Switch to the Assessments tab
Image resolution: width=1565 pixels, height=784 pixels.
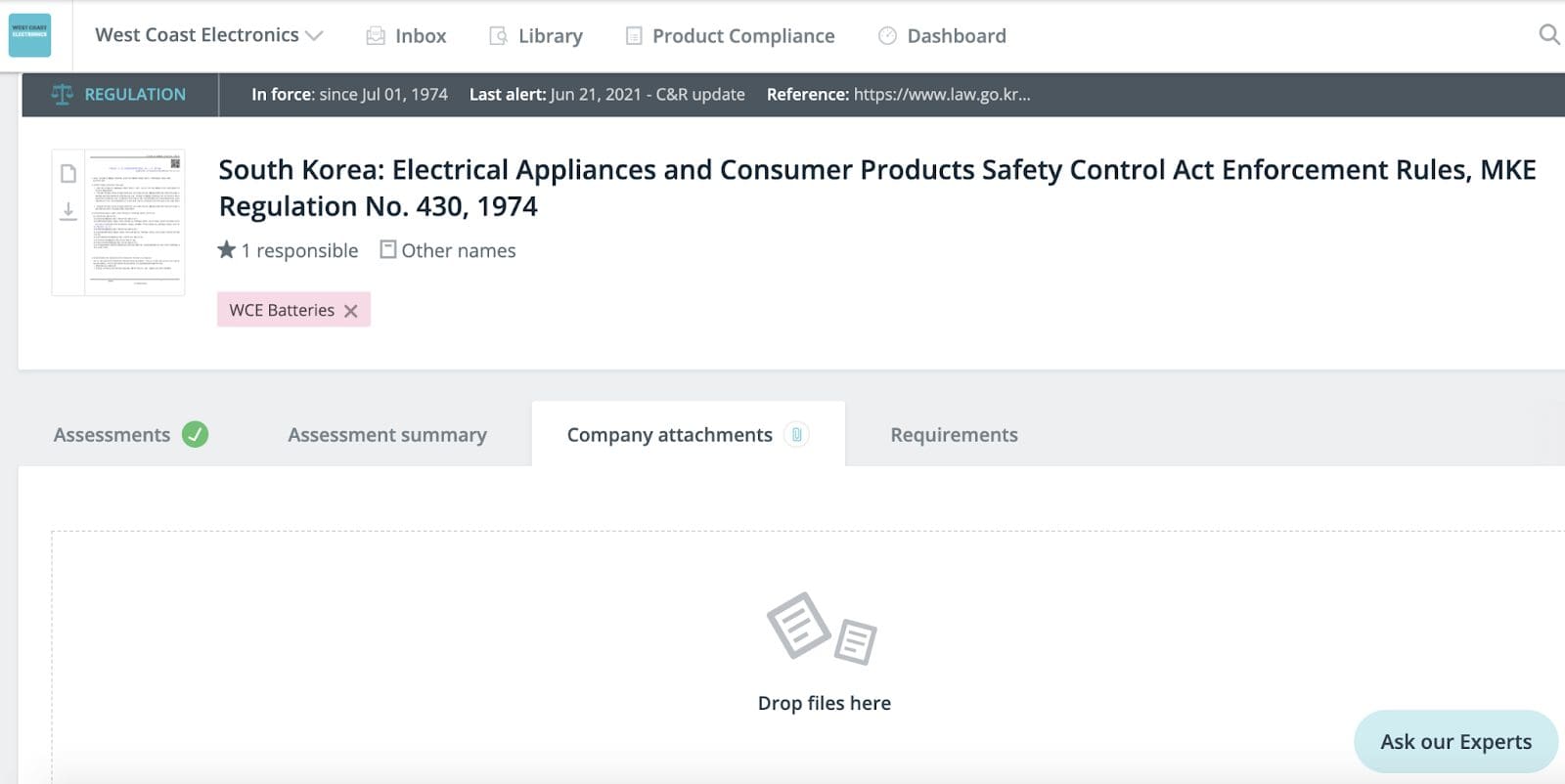click(112, 435)
